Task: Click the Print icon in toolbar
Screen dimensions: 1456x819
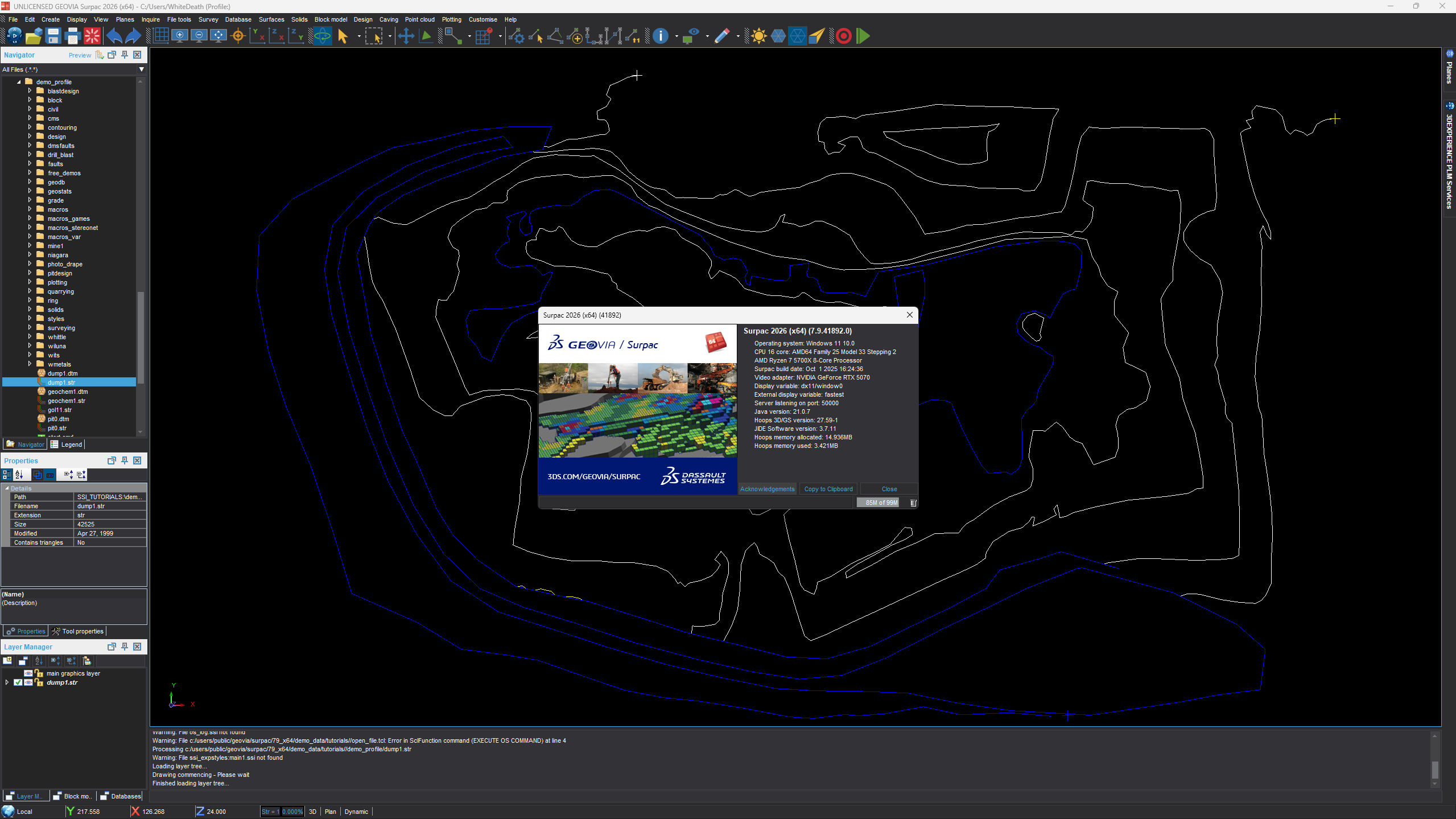Action: pyautogui.click(x=72, y=36)
